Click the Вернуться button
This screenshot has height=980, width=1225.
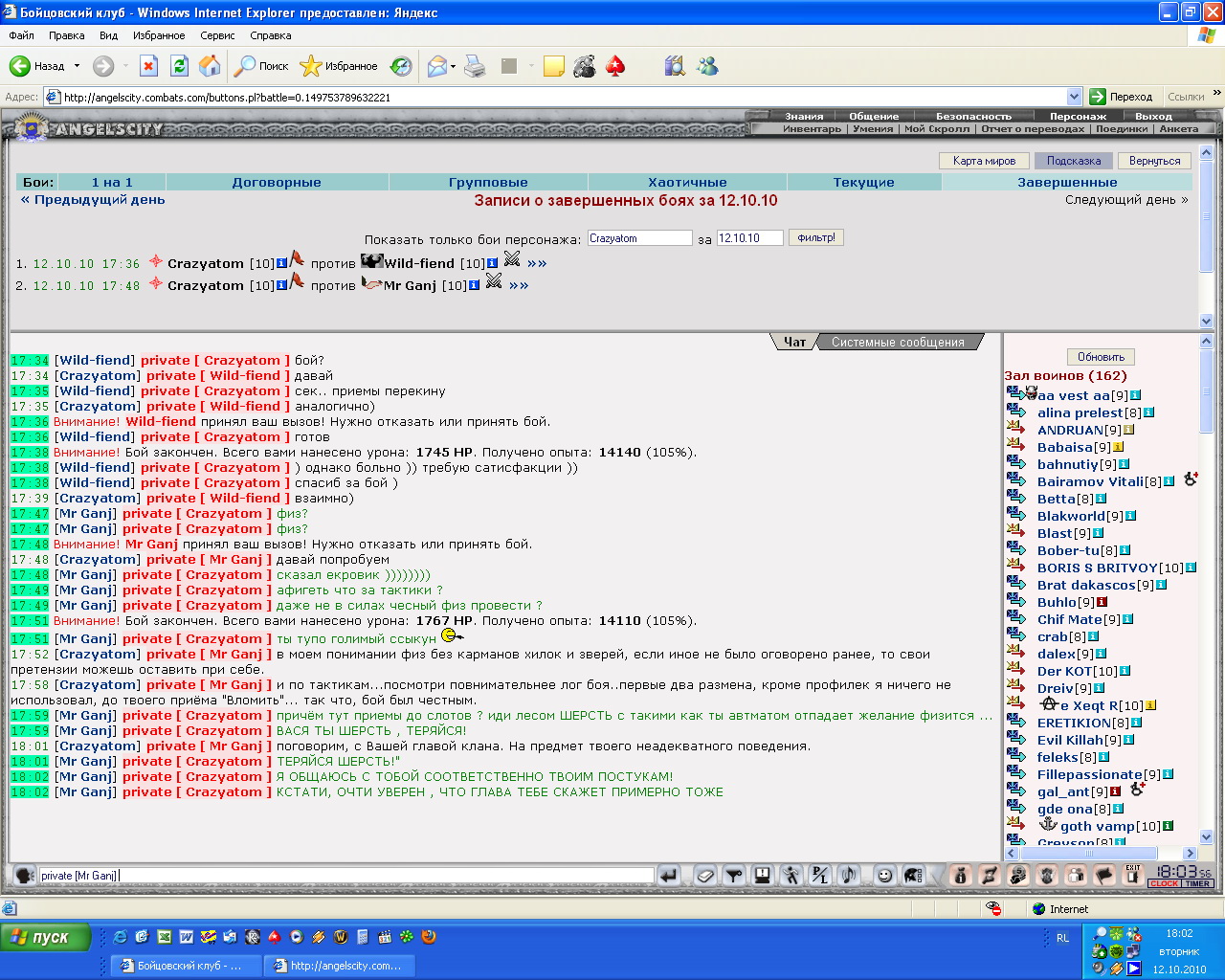click(x=1154, y=161)
